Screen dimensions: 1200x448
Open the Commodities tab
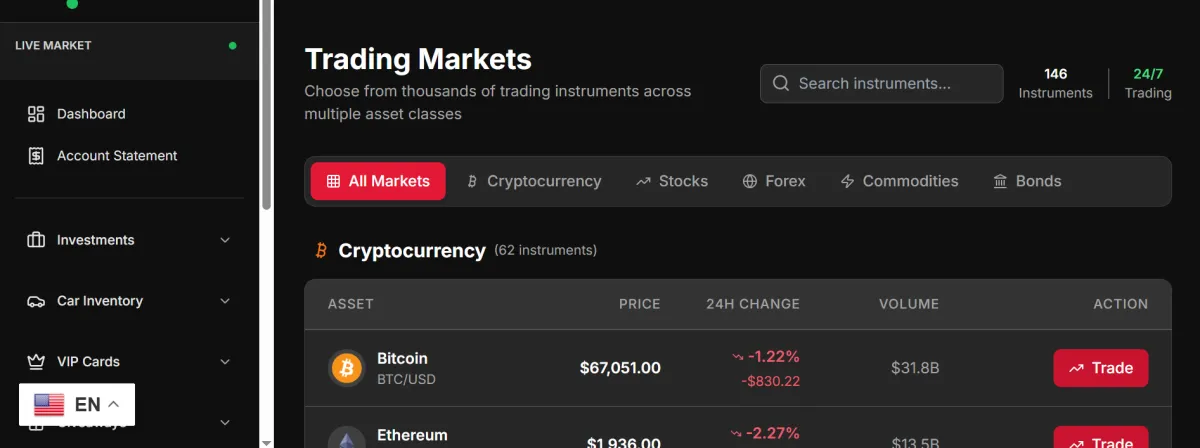pyautogui.click(x=899, y=181)
